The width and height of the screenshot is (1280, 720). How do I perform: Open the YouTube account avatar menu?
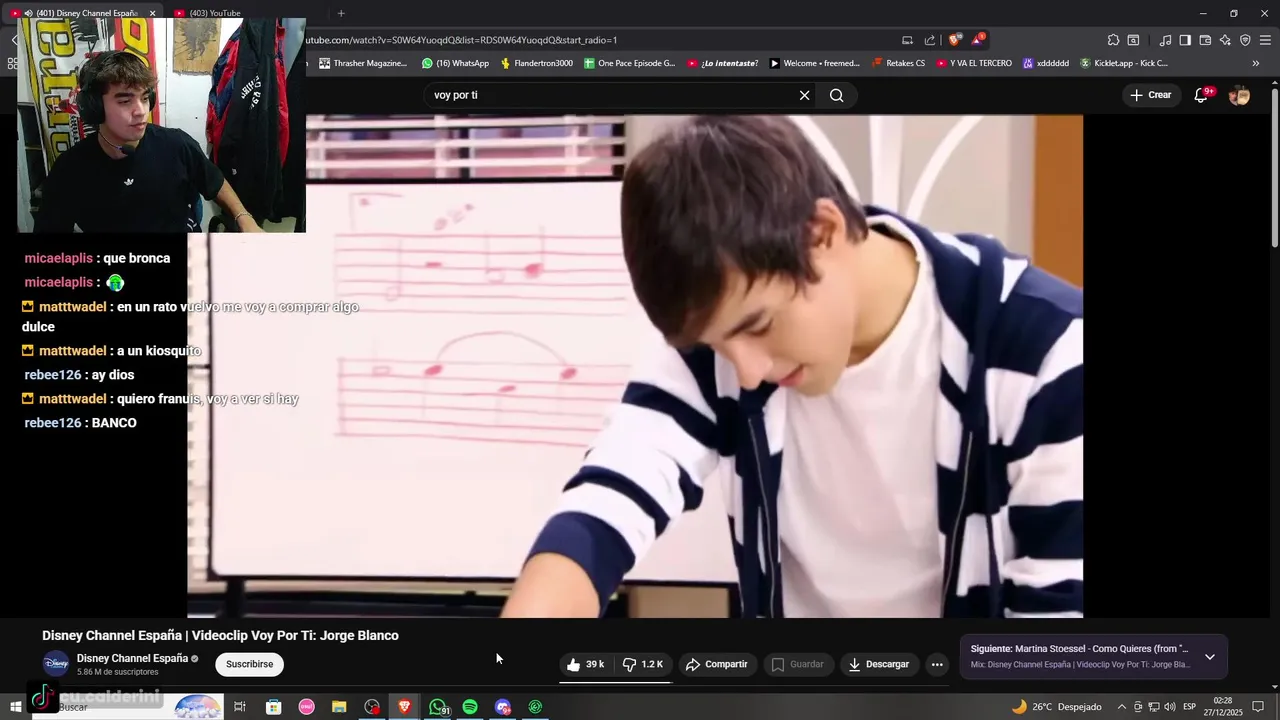(x=1239, y=95)
